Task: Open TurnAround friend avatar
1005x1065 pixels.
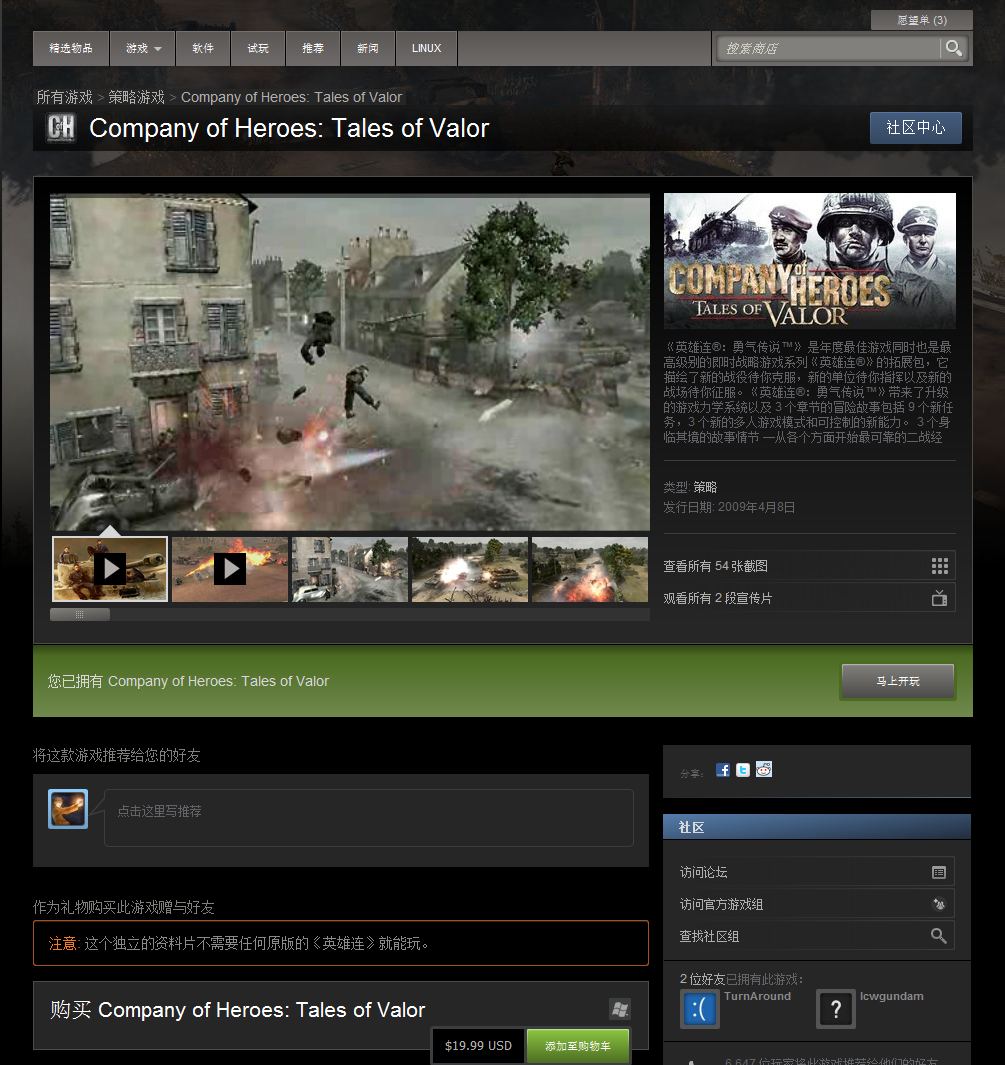Action: pyautogui.click(x=700, y=1009)
